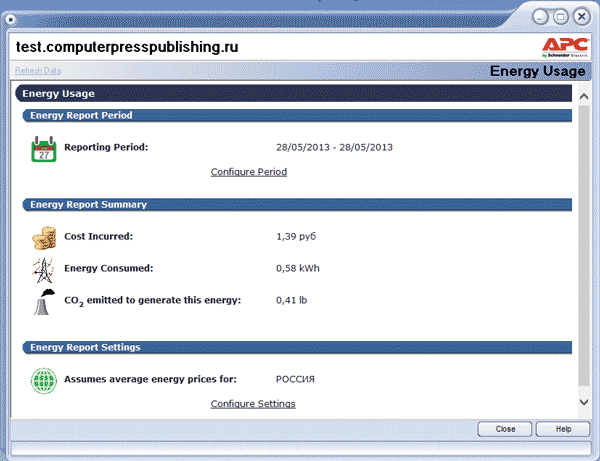The width and height of the screenshot is (600, 461).
Task: Click the scrollbar up arrow
Action: pos(584,94)
